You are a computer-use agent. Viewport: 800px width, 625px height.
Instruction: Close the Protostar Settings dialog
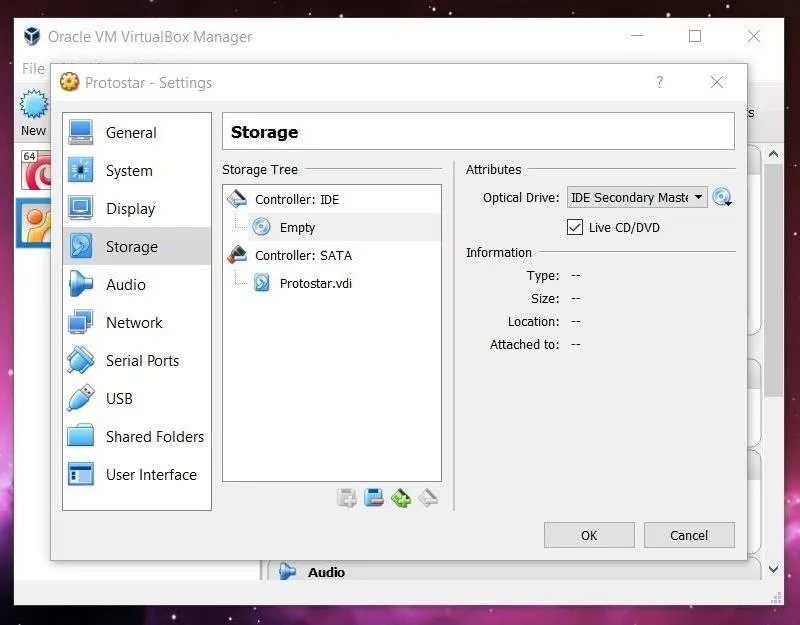point(717,82)
